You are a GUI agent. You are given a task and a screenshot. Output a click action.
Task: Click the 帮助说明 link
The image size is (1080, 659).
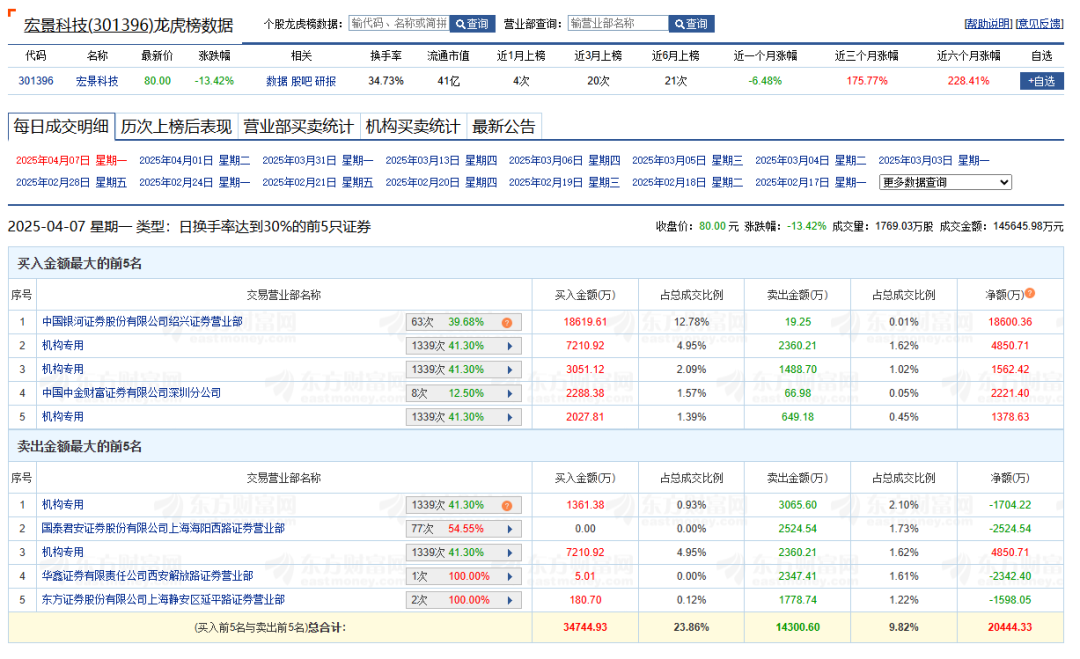[987, 24]
